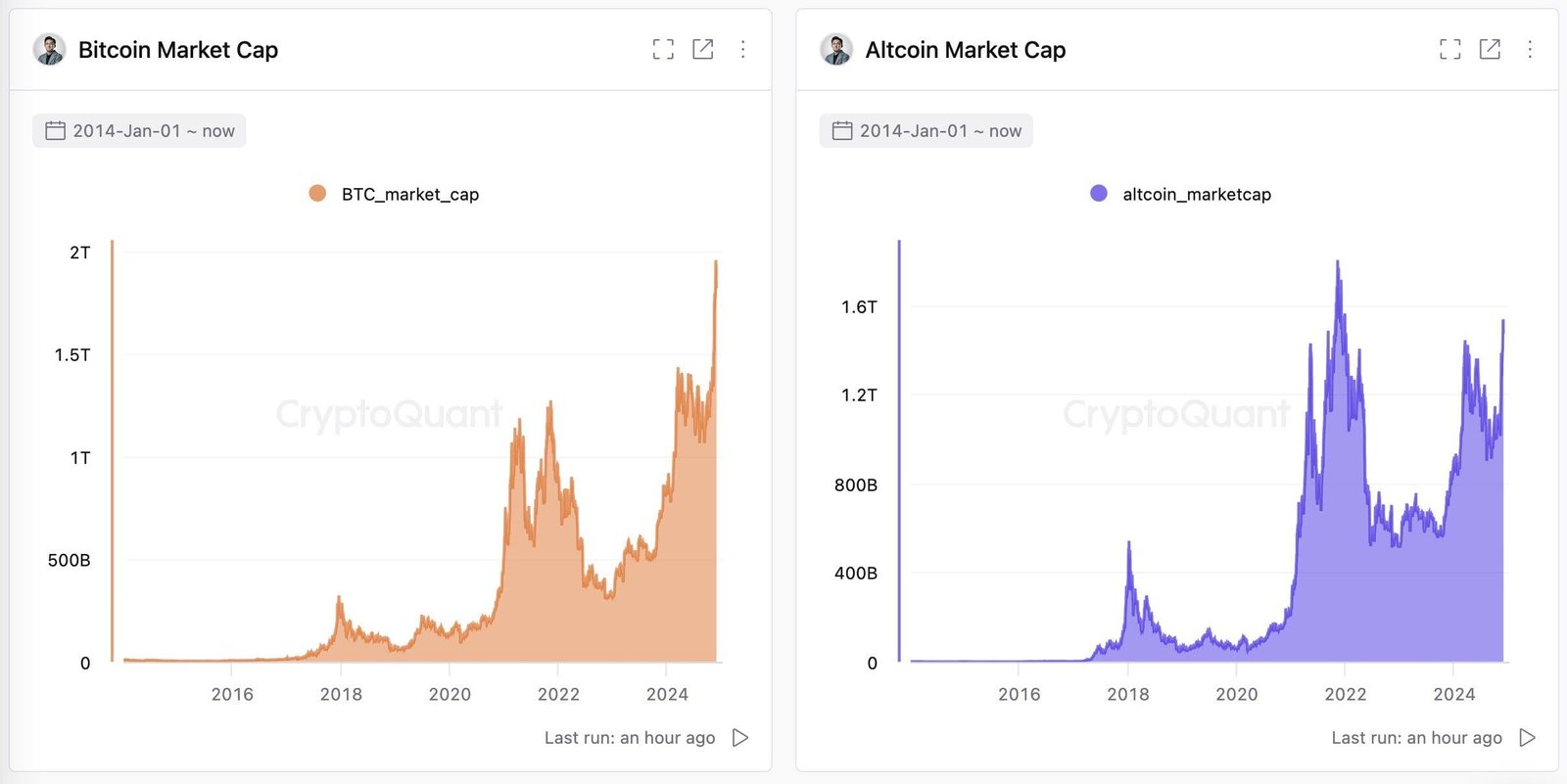Expand the Bitcoin Market Cap chart to fullscreen
This screenshot has height=784, width=1567.
pyautogui.click(x=663, y=49)
